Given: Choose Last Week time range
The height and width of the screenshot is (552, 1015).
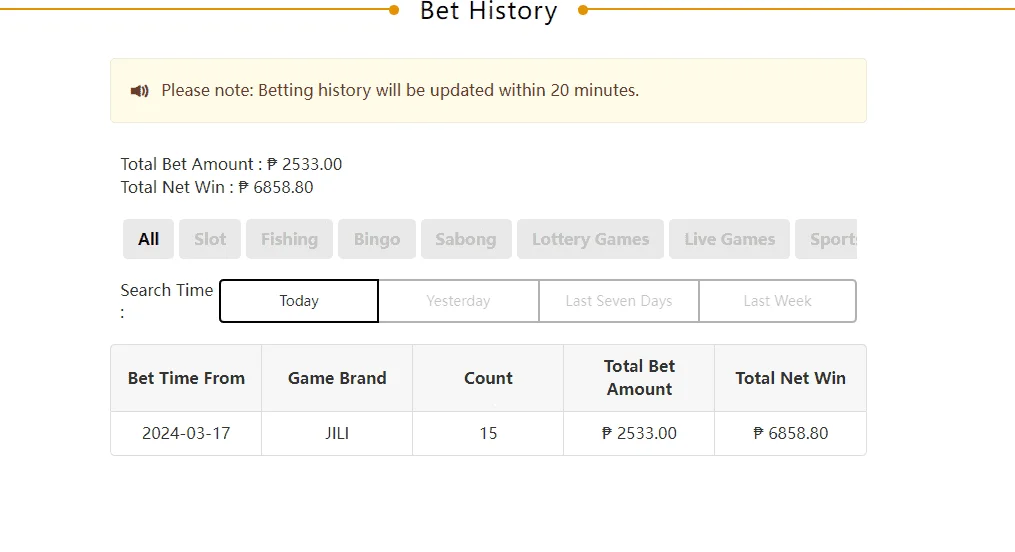Looking at the screenshot, I should pyautogui.click(x=777, y=301).
